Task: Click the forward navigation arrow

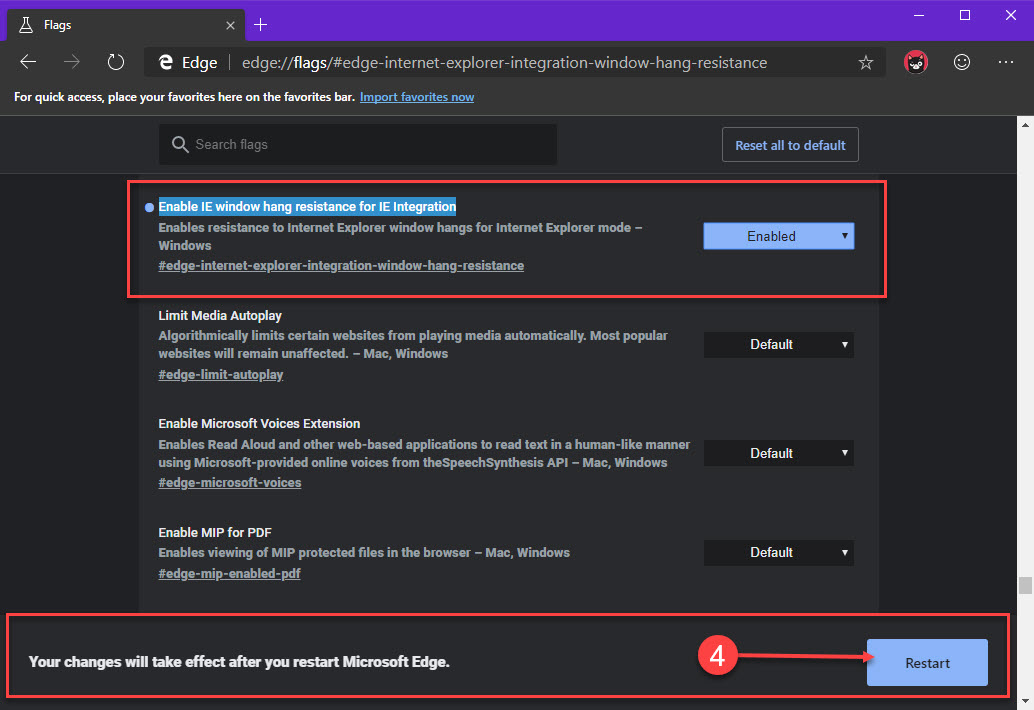Action: coord(72,63)
